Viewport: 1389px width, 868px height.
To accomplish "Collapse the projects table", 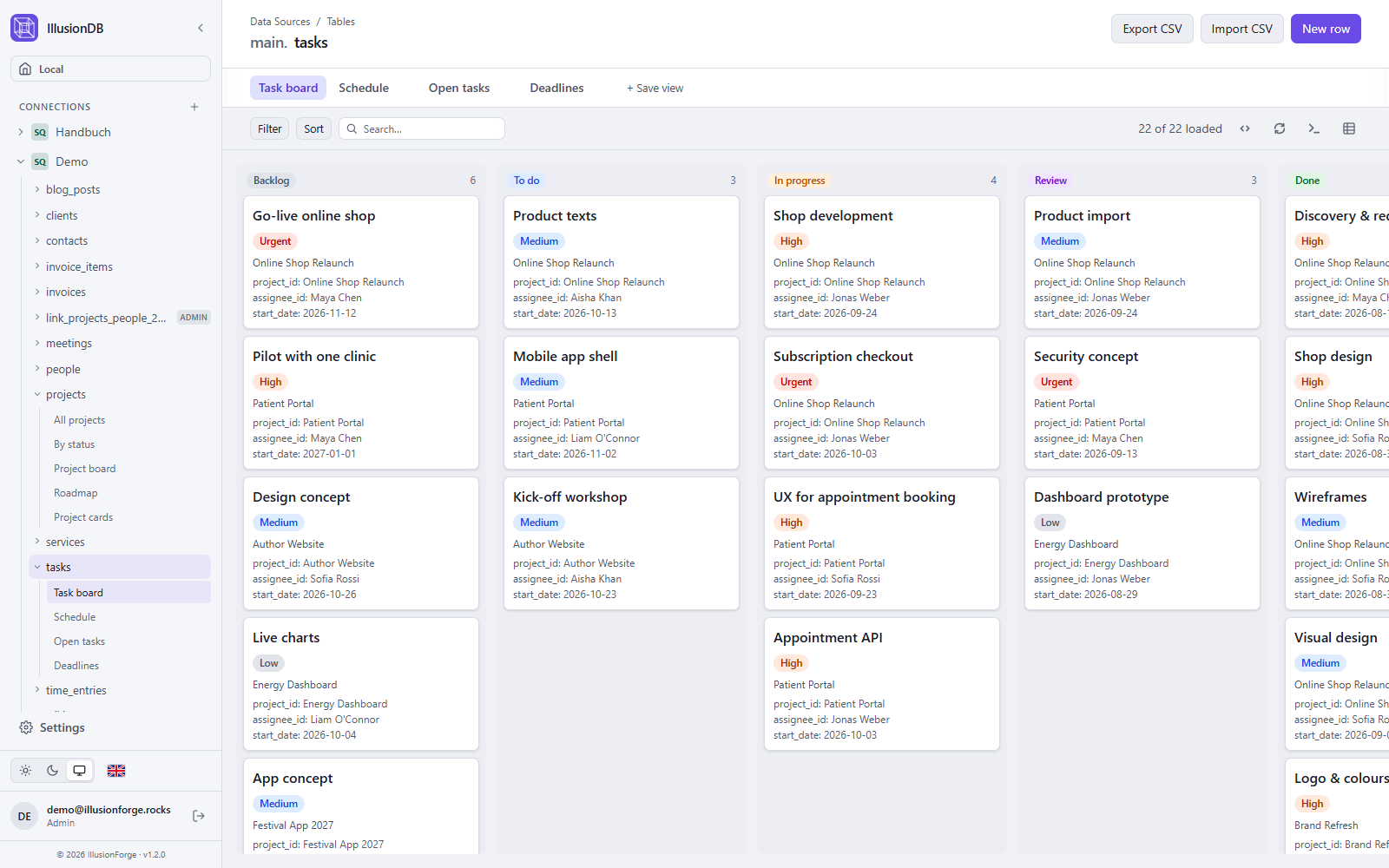I will tap(37, 394).
